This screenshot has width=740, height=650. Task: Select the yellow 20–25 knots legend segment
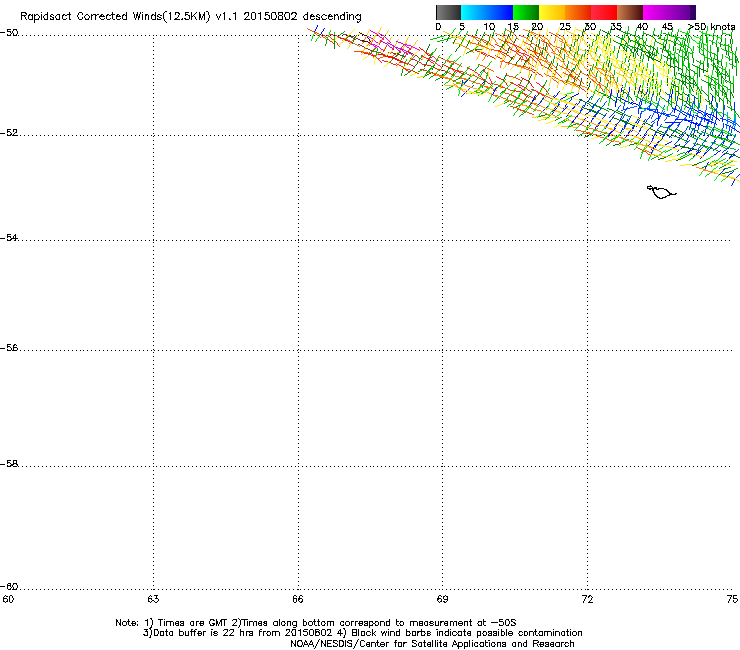click(552, 12)
